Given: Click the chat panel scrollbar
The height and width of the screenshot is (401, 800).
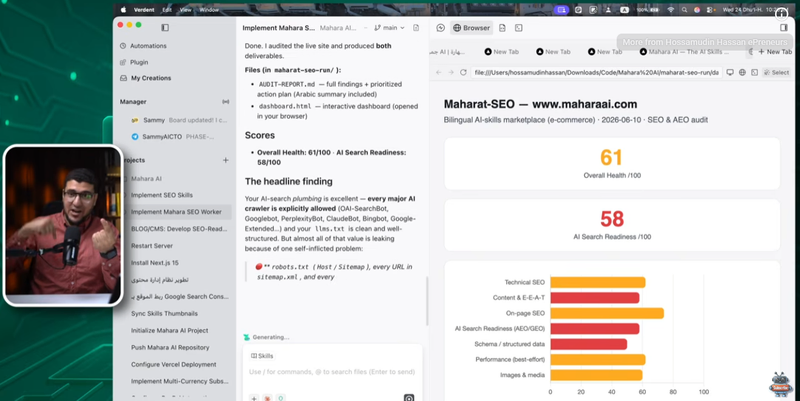Looking at the screenshot, I should (427, 301).
